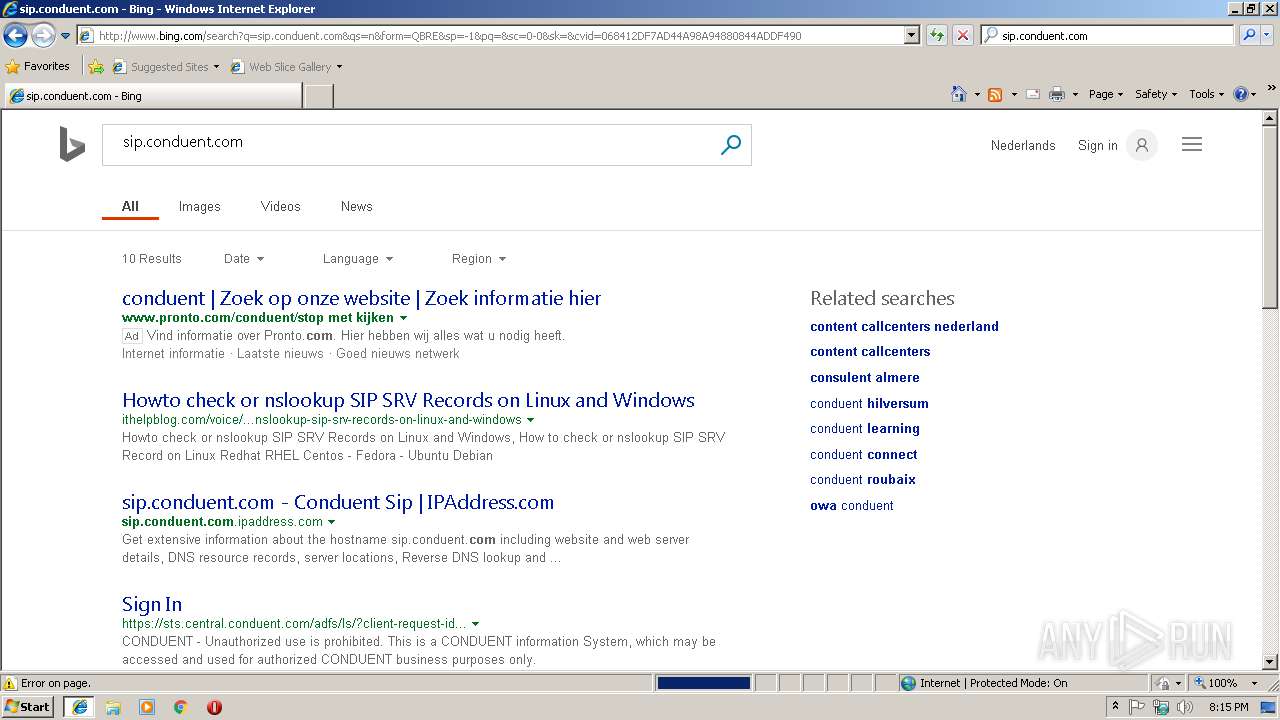Screen dimensions: 1280x720
Task: Click the Stop loading red X icon
Action: pyautogui.click(x=962, y=35)
